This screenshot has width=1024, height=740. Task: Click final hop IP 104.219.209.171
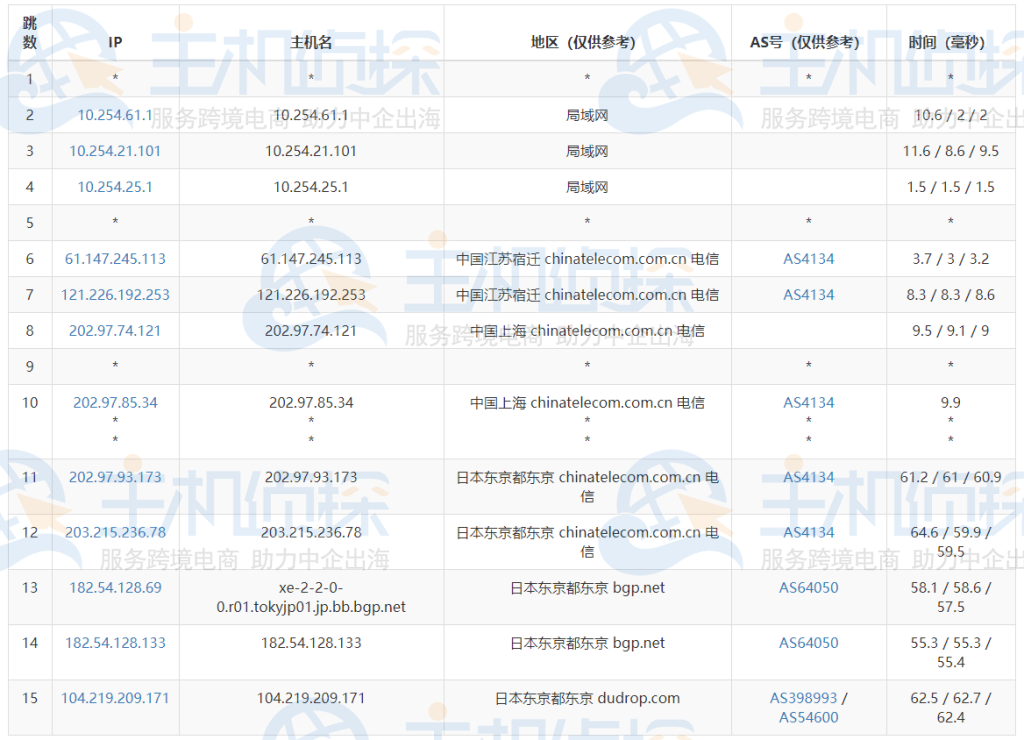(115, 698)
